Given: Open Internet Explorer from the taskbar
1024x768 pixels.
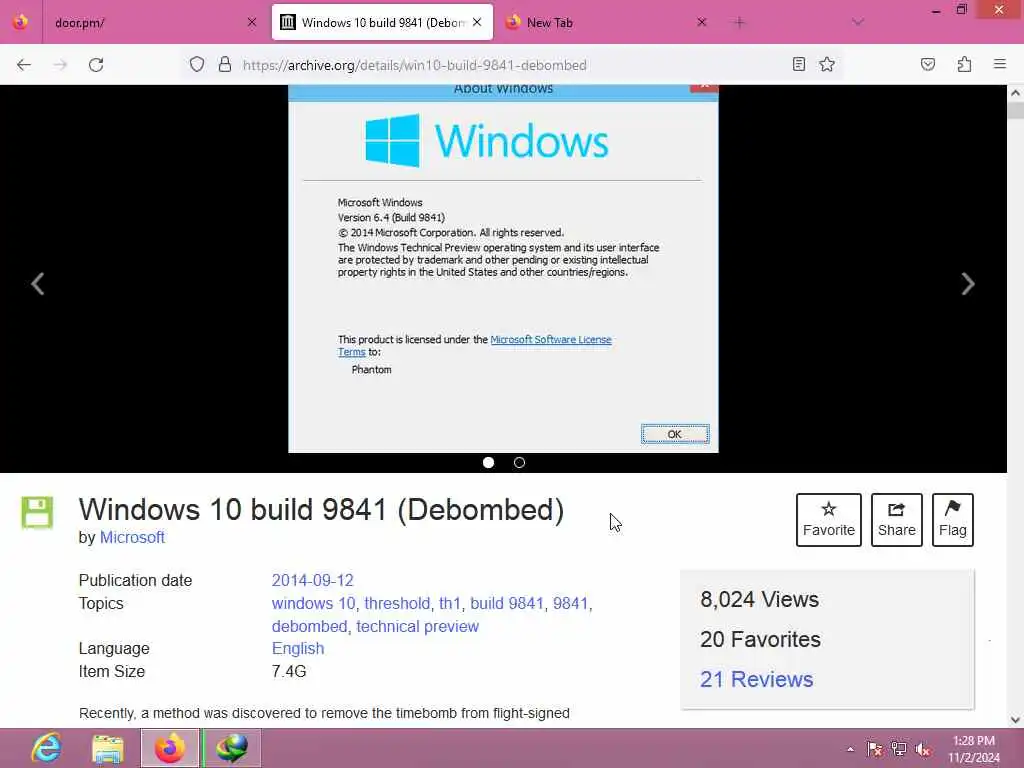Looking at the screenshot, I should (47, 748).
